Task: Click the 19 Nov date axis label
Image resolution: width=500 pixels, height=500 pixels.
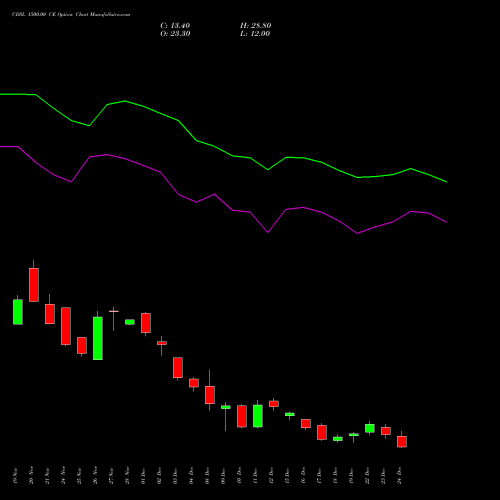Action: [x=15, y=476]
